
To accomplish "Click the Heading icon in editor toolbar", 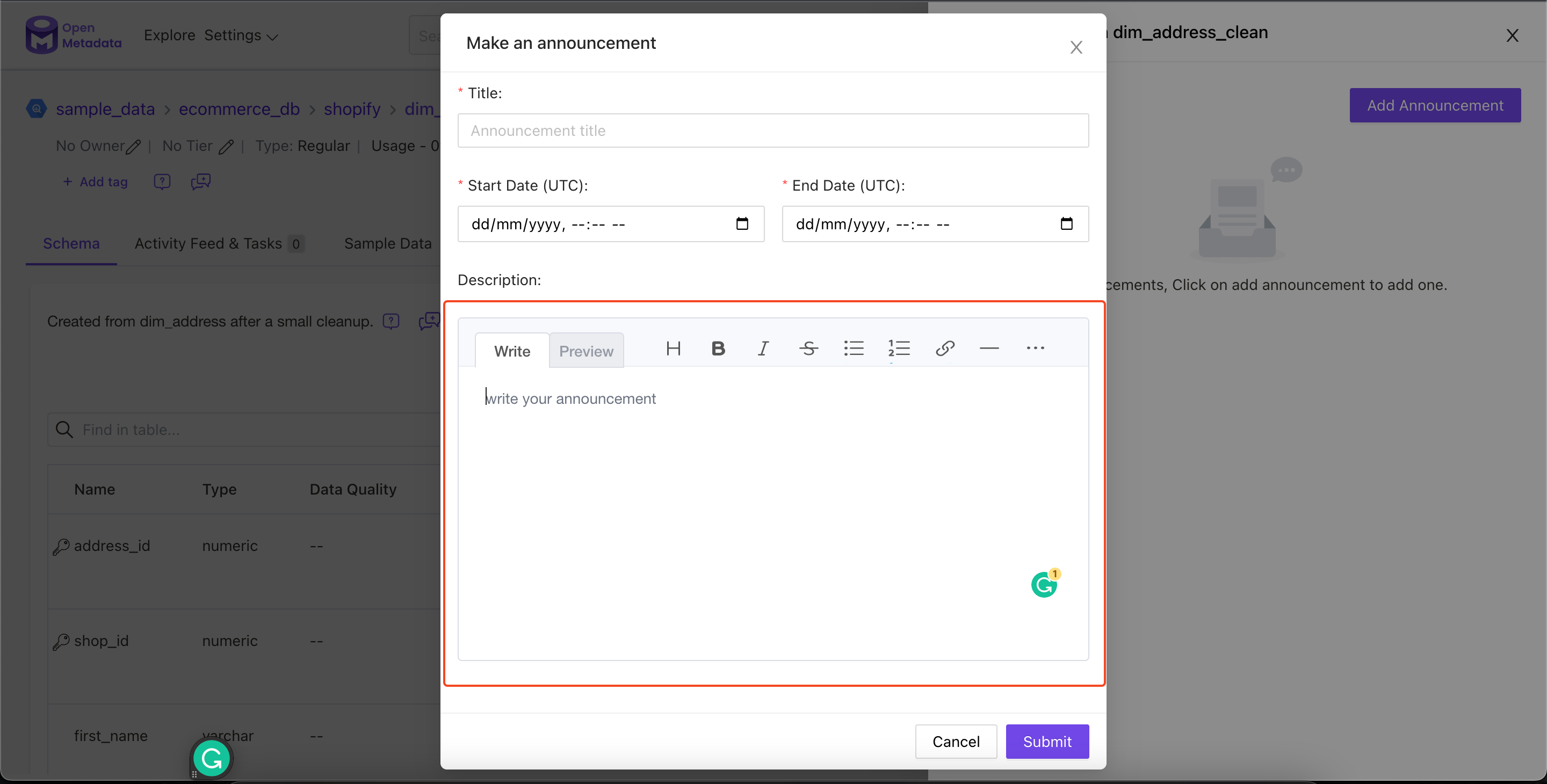I will pos(673,349).
